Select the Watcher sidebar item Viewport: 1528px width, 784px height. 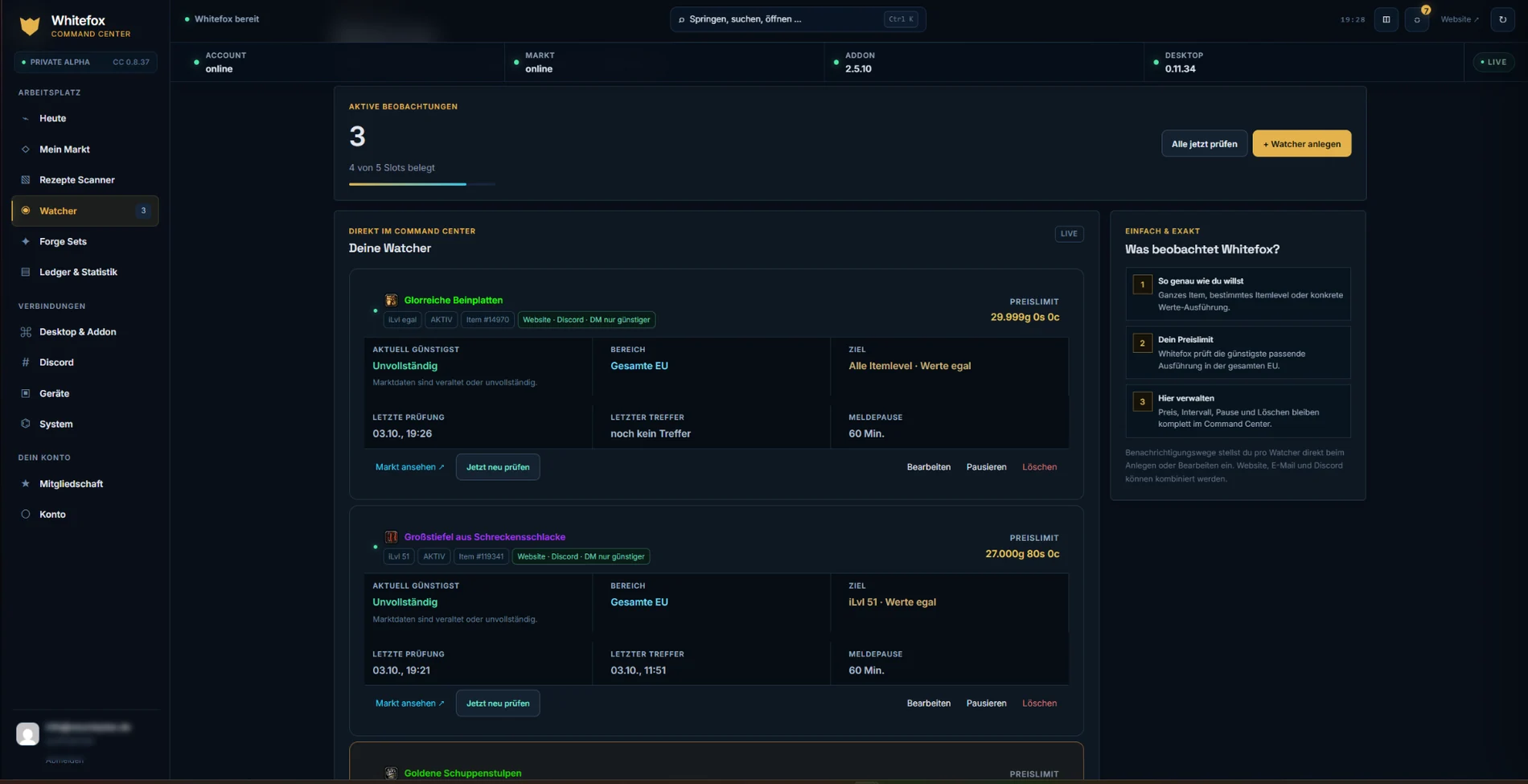[85, 211]
